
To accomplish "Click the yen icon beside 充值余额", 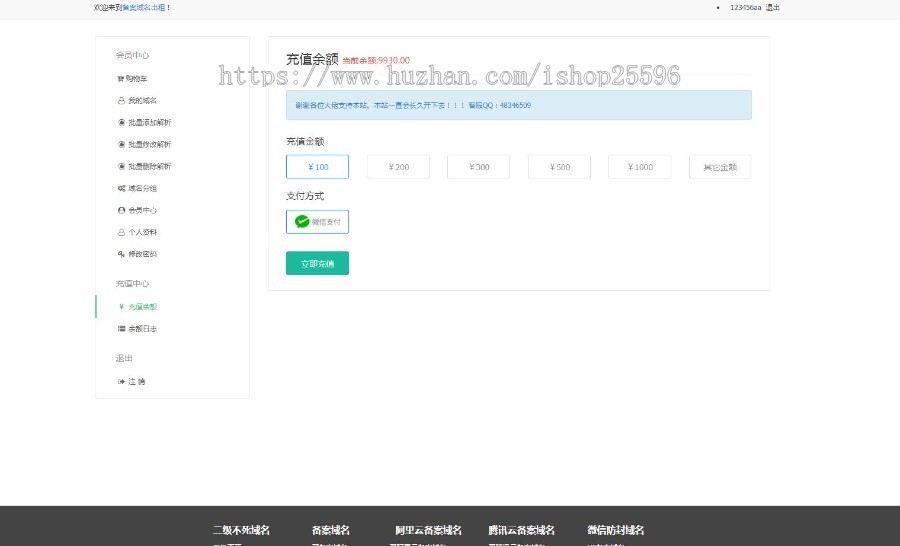I will (x=121, y=307).
